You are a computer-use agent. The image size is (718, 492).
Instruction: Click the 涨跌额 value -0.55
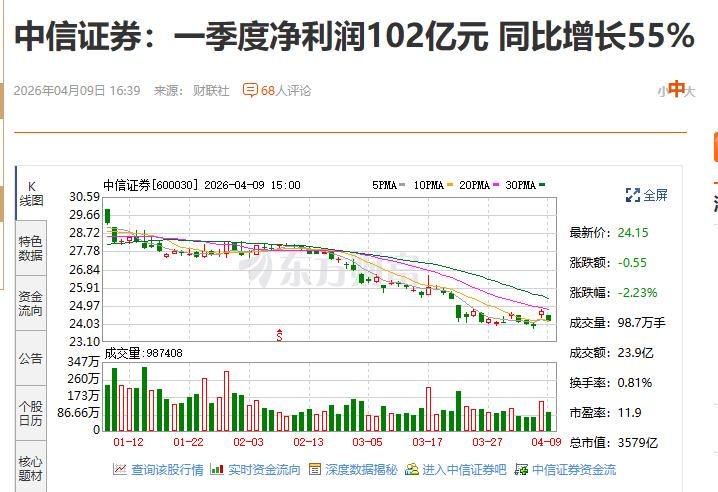click(x=632, y=263)
